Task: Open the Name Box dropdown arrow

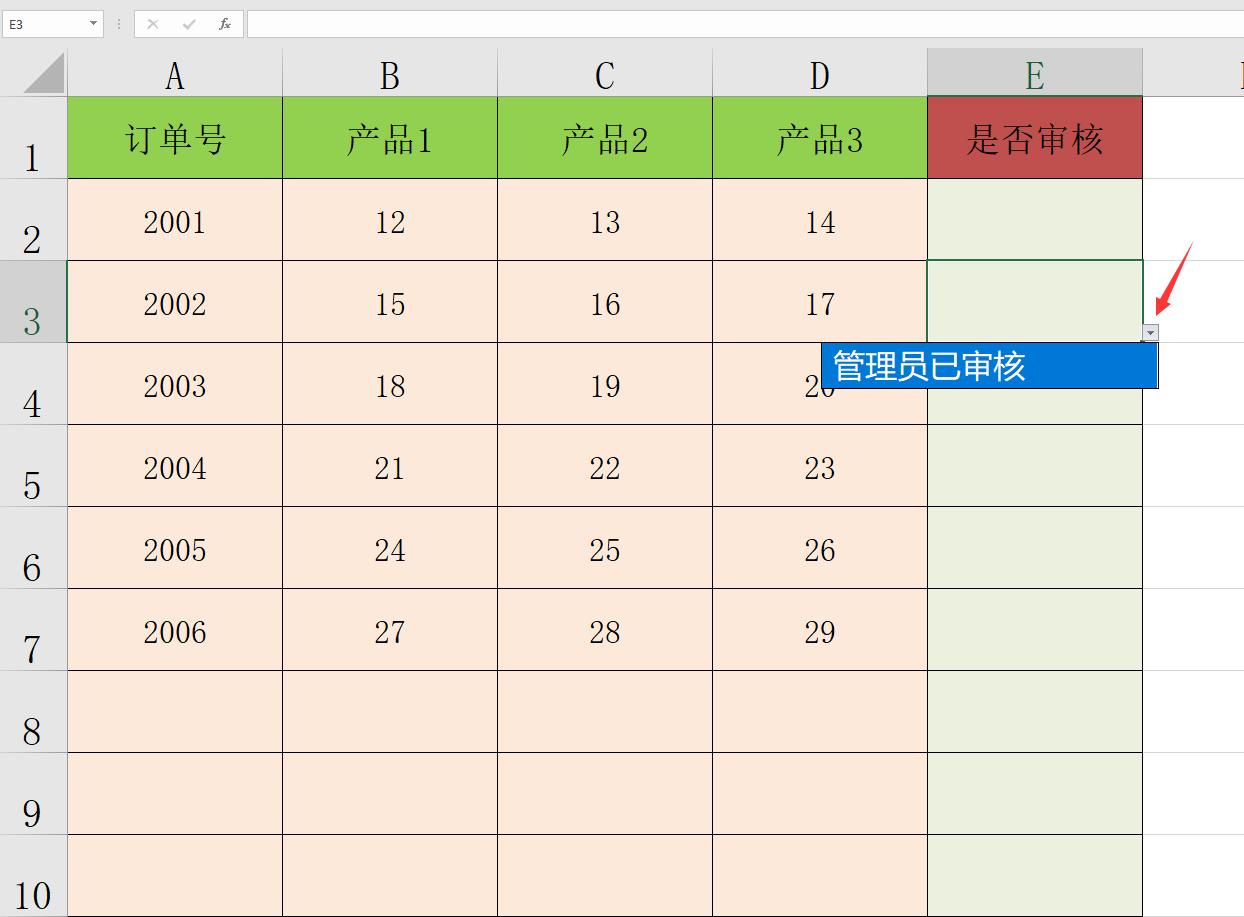Action: pos(95,23)
